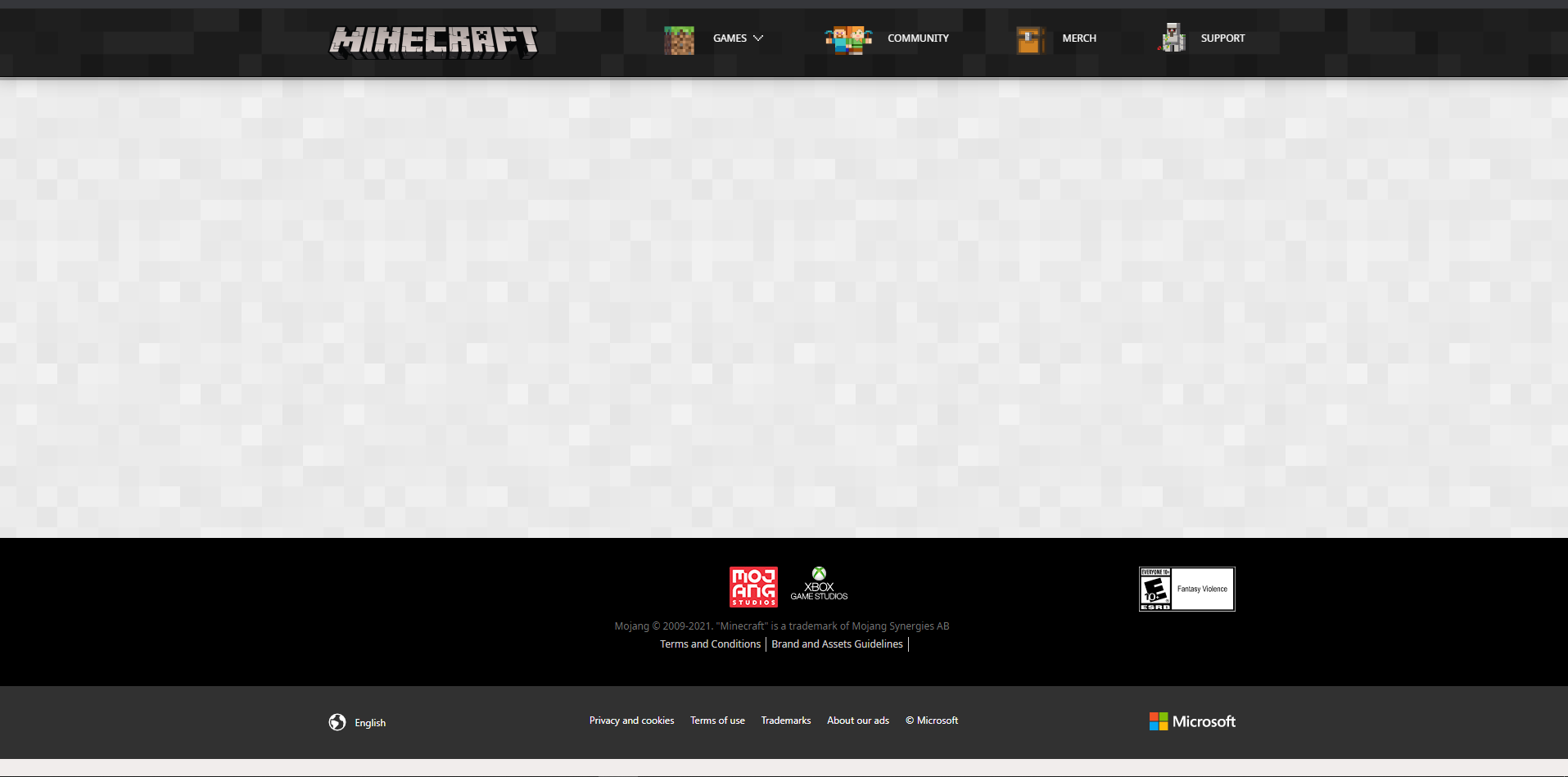Image resolution: width=1568 pixels, height=777 pixels.
Task: Select the English language link
Action: [x=370, y=723]
